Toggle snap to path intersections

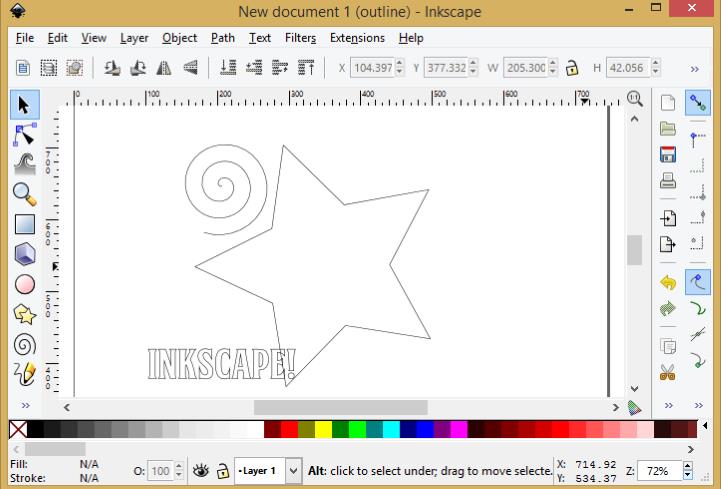[698, 334]
